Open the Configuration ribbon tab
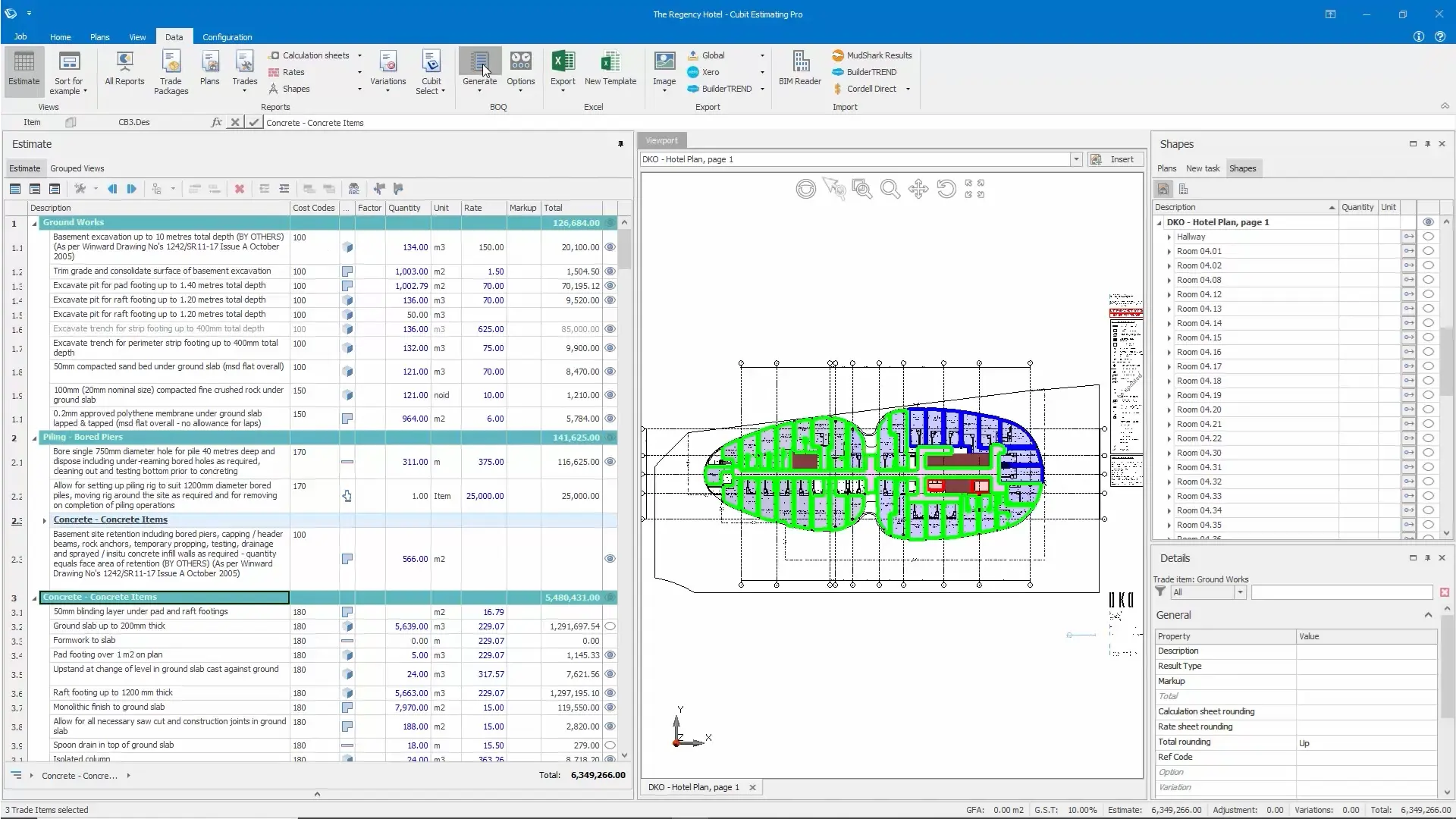The image size is (1456, 819). click(x=227, y=37)
